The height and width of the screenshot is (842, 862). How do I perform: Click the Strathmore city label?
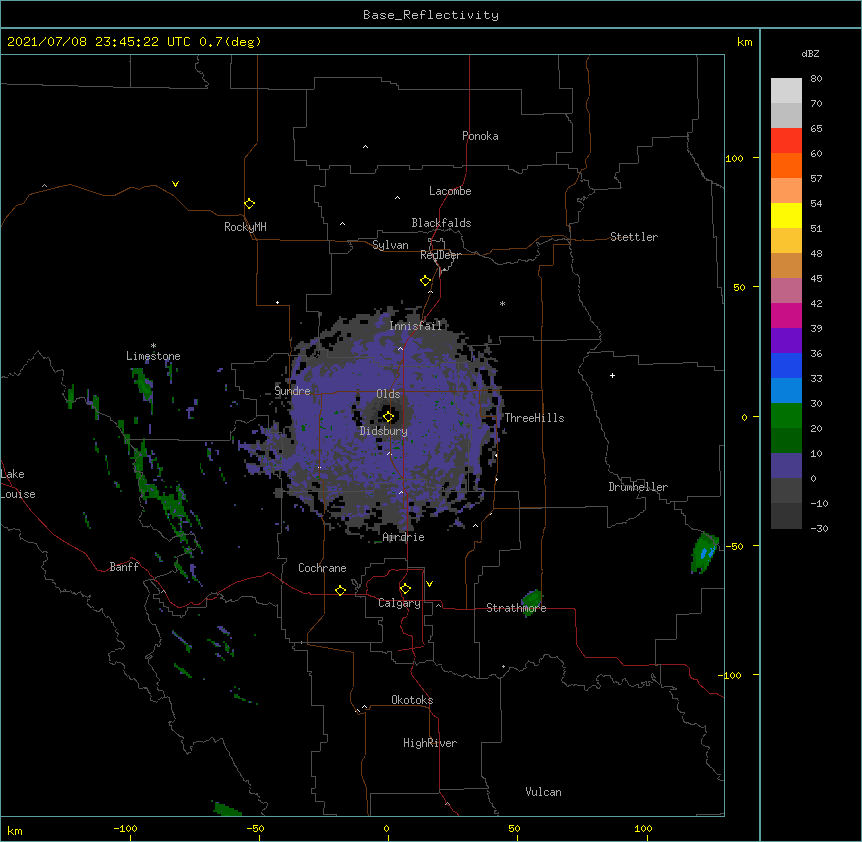coord(516,608)
